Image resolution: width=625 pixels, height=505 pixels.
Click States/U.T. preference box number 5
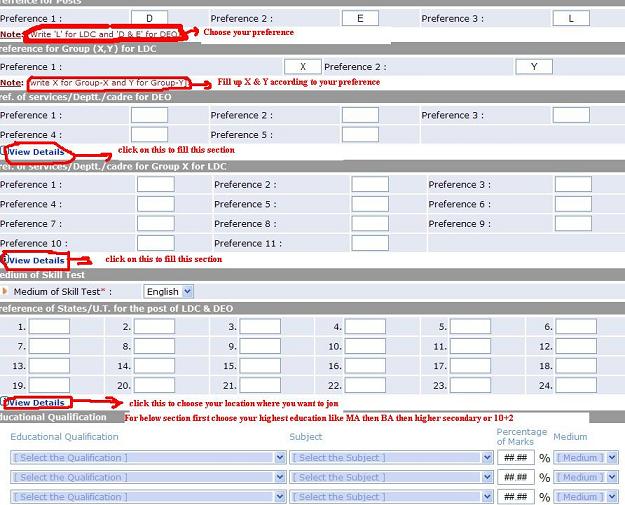tap(470, 326)
